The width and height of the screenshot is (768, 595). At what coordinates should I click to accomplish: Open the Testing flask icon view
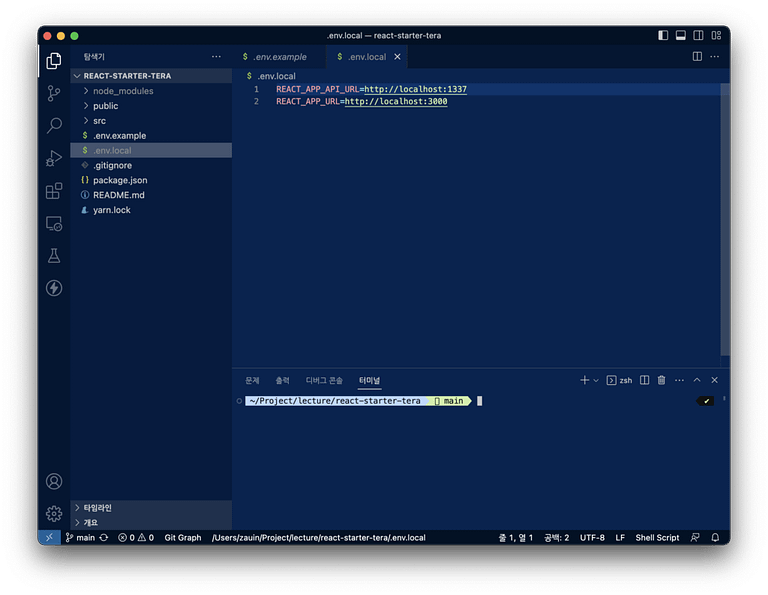[x=54, y=256]
